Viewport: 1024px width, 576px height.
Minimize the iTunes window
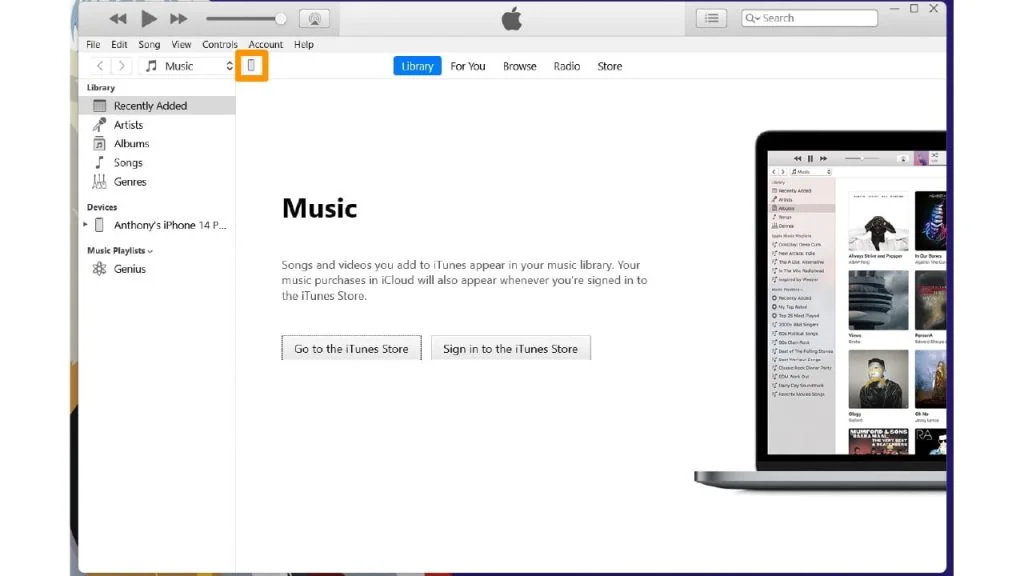(895, 8)
